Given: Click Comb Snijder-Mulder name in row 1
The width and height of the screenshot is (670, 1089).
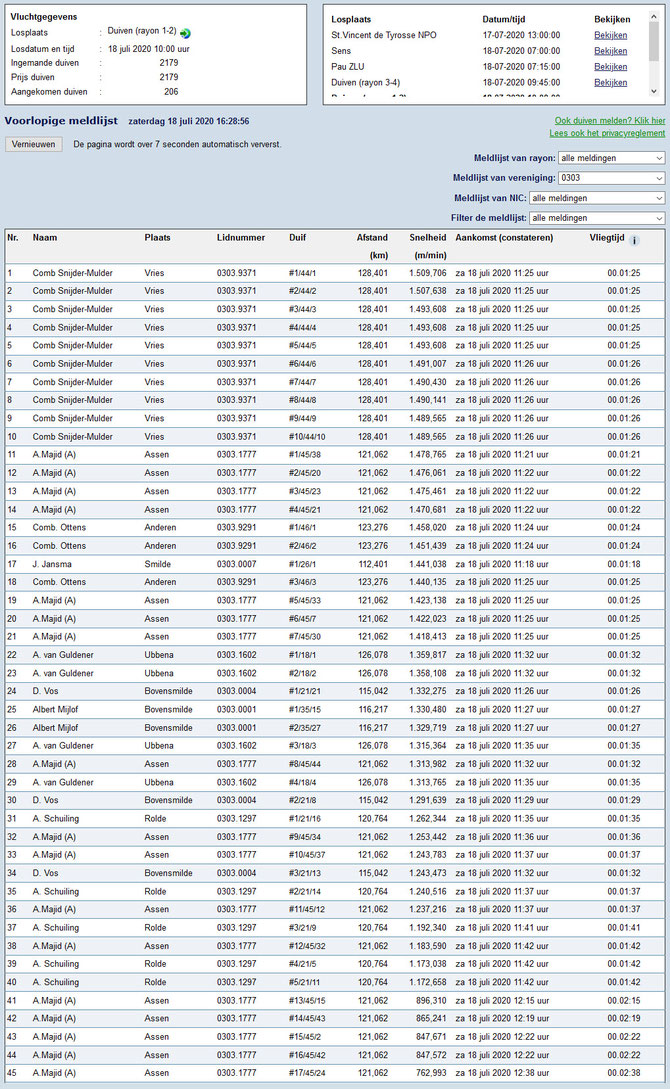Looking at the screenshot, I should coord(72,273).
